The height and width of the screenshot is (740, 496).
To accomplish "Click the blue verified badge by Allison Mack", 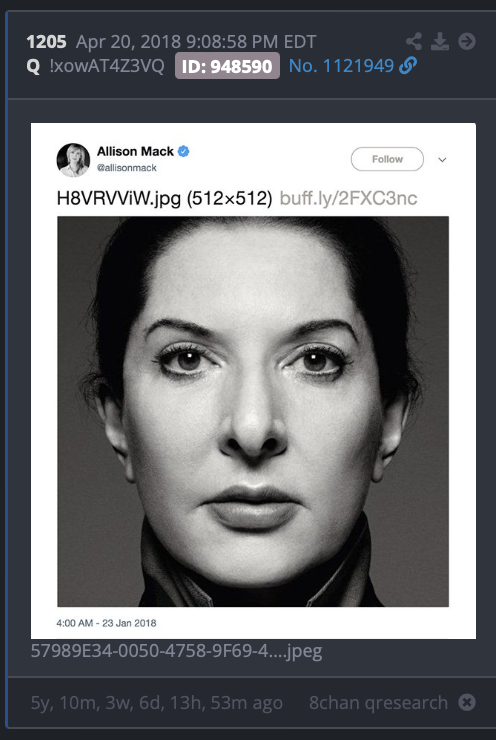I will pyautogui.click(x=184, y=151).
